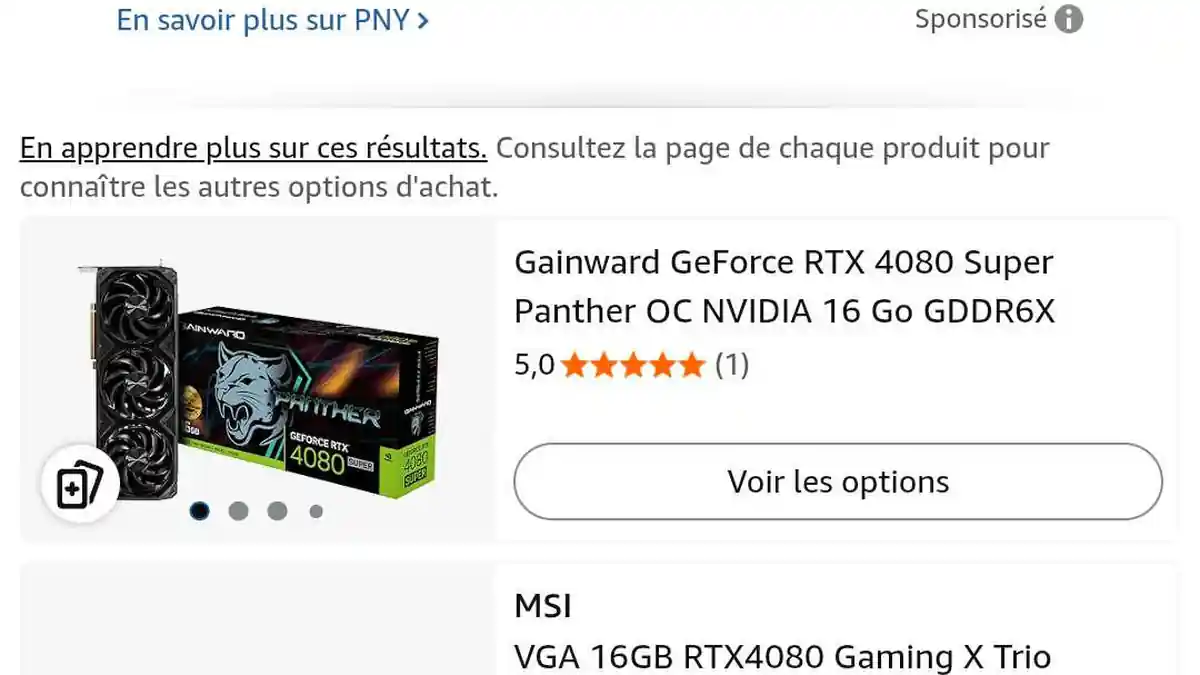Viewport: 1200px width, 675px height.
Task: Click the MSI brand name
Action: pyautogui.click(x=543, y=606)
